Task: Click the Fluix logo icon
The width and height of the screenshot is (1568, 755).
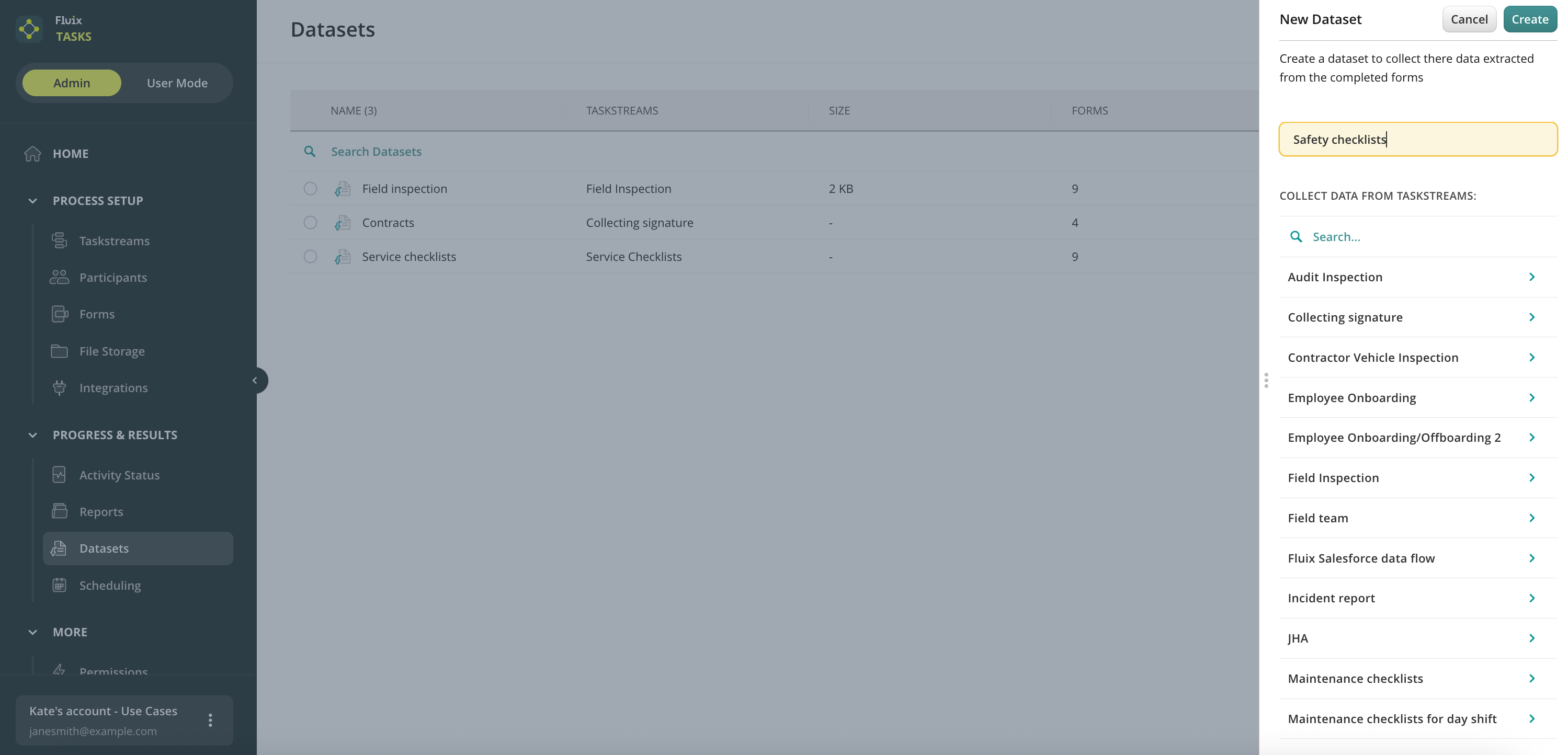Action: [x=29, y=29]
